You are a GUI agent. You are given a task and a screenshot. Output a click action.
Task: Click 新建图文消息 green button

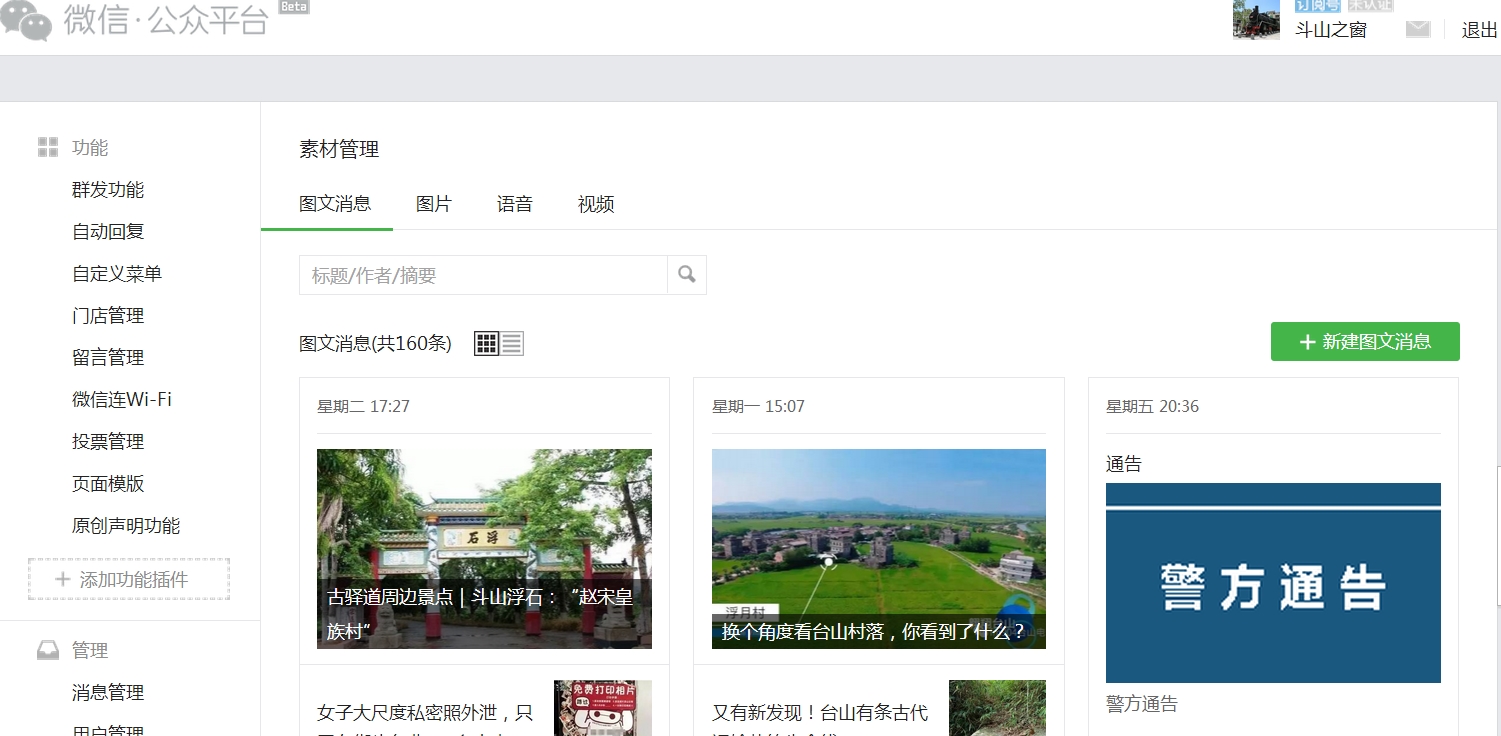1365,342
